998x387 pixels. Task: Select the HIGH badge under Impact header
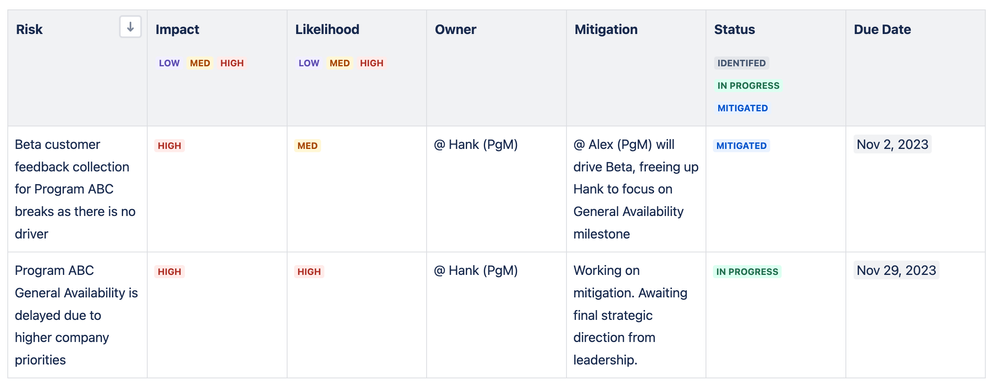tap(232, 63)
